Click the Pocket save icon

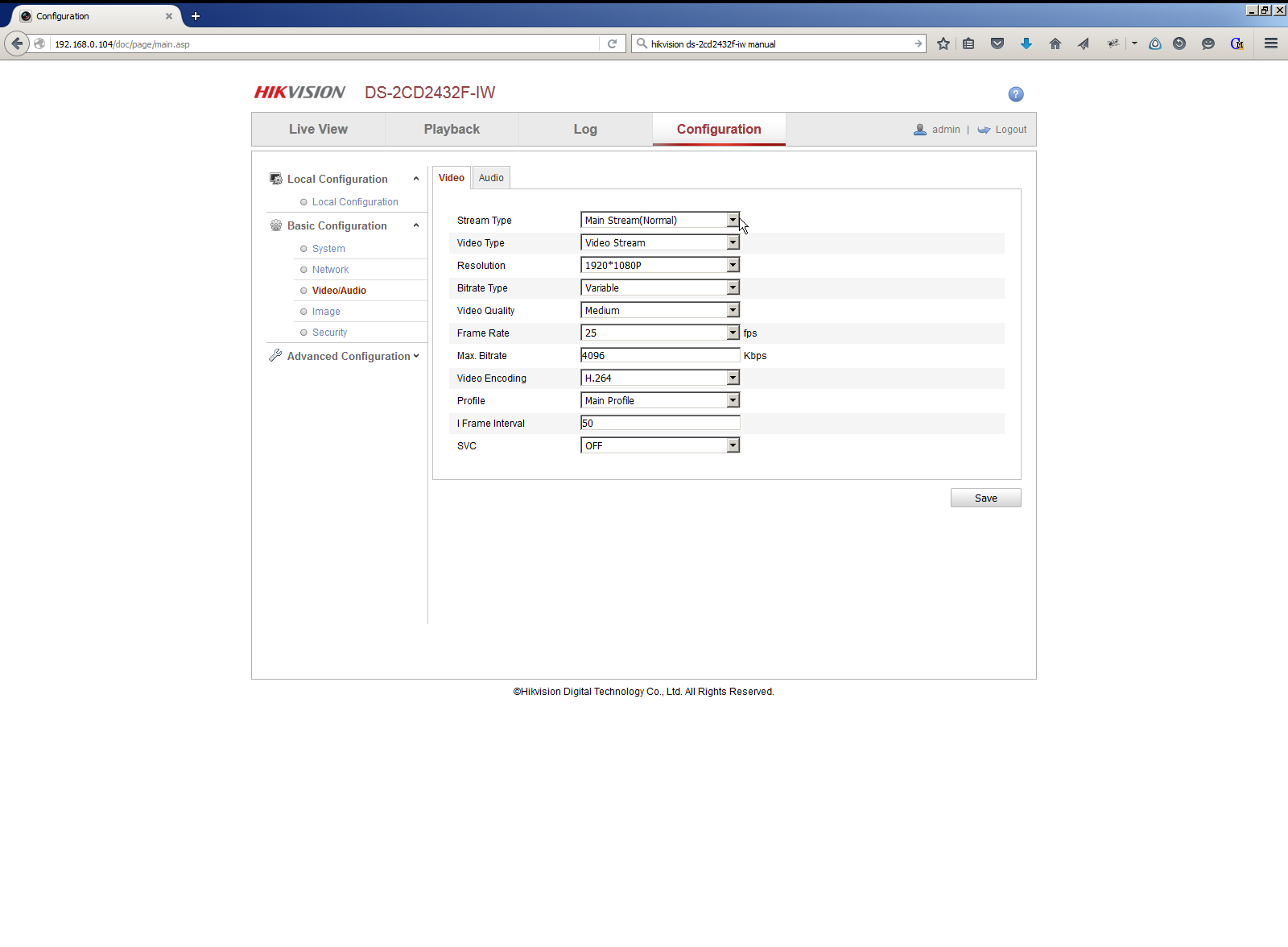tap(997, 44)
